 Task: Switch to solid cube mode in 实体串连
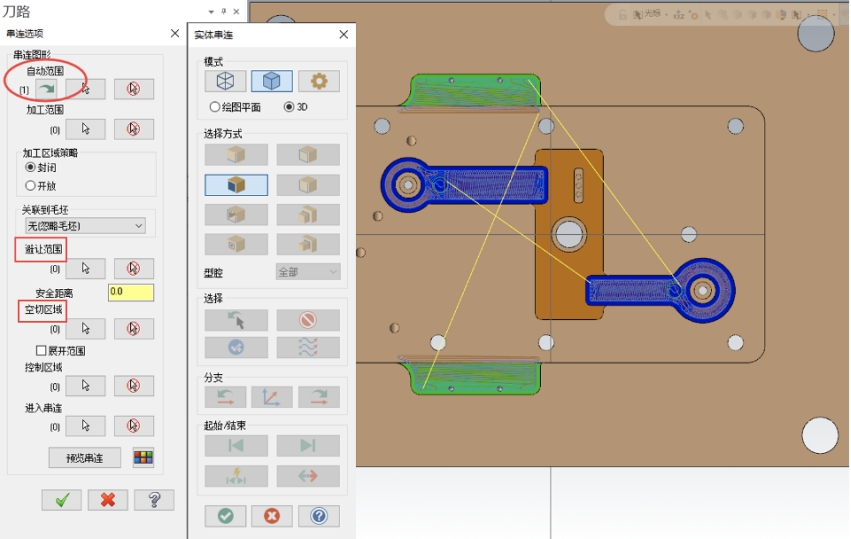click(271, 81)
